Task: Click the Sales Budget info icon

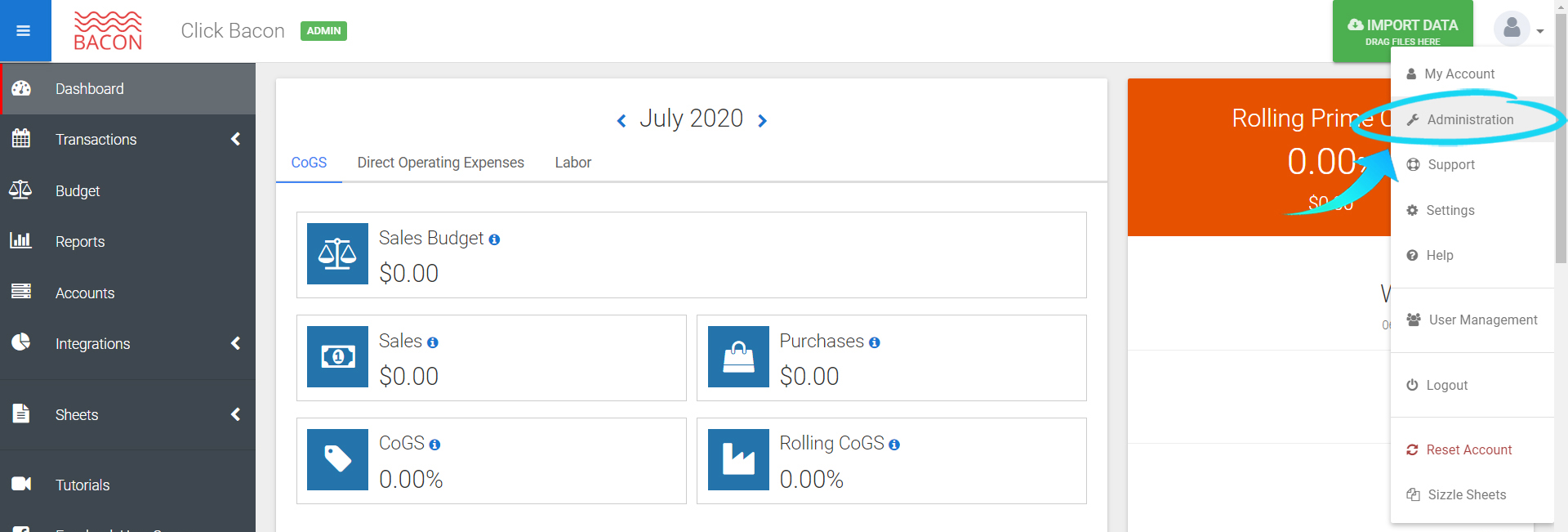Action: 494,239
